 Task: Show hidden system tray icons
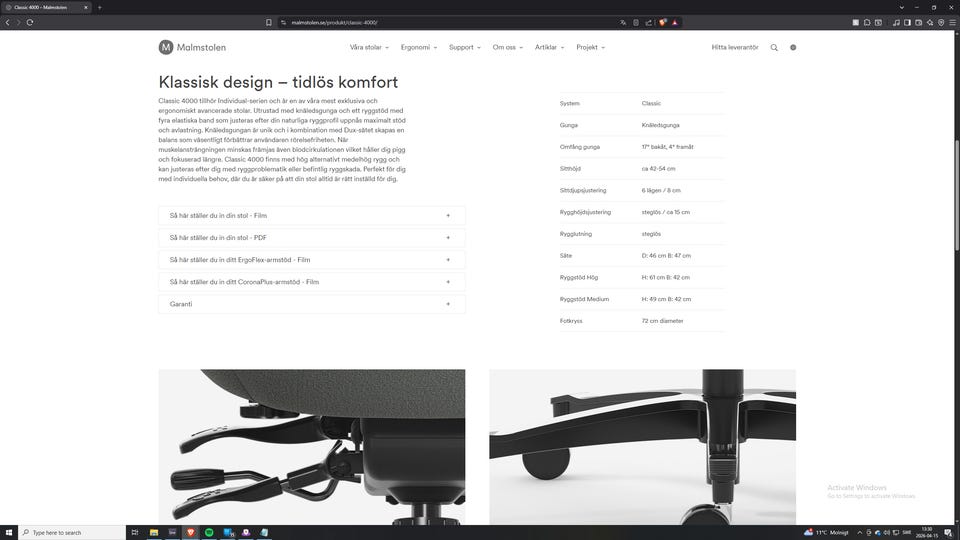[x=859, y=533]
